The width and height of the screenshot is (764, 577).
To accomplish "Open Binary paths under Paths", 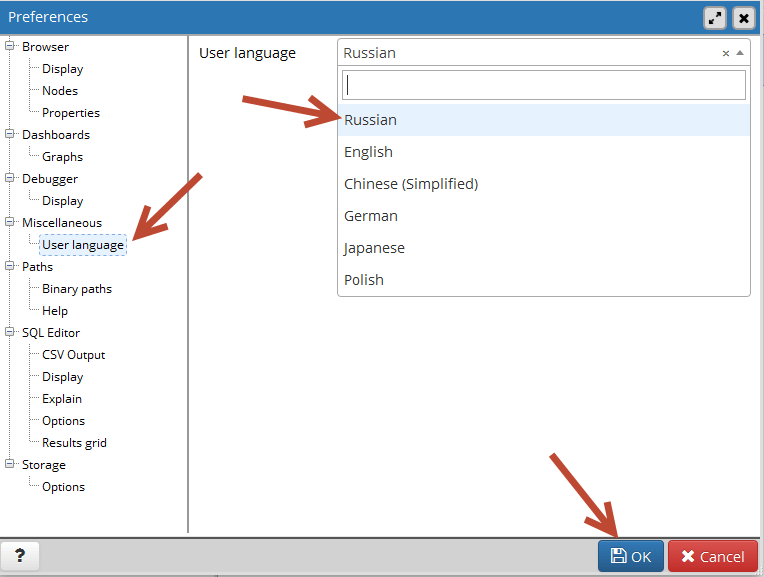I will [77, 289].
